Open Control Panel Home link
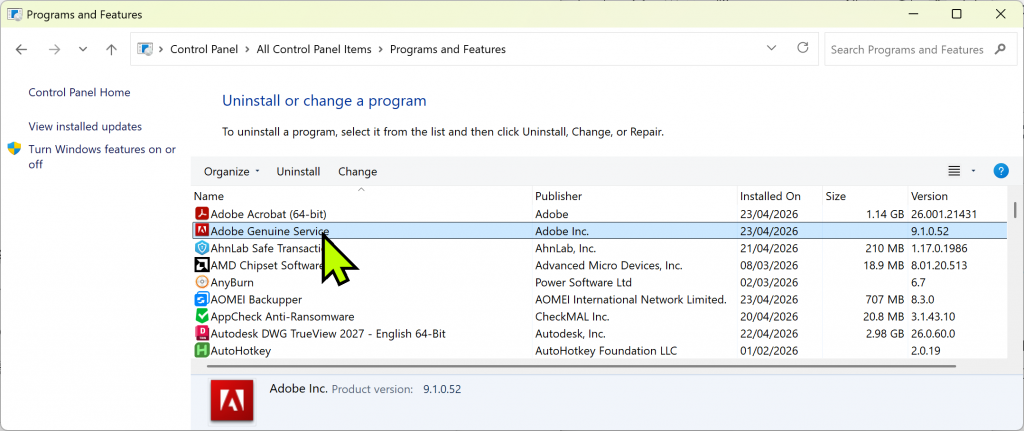1024x431 pixels. pyautogui.click(x=79, y=93)
